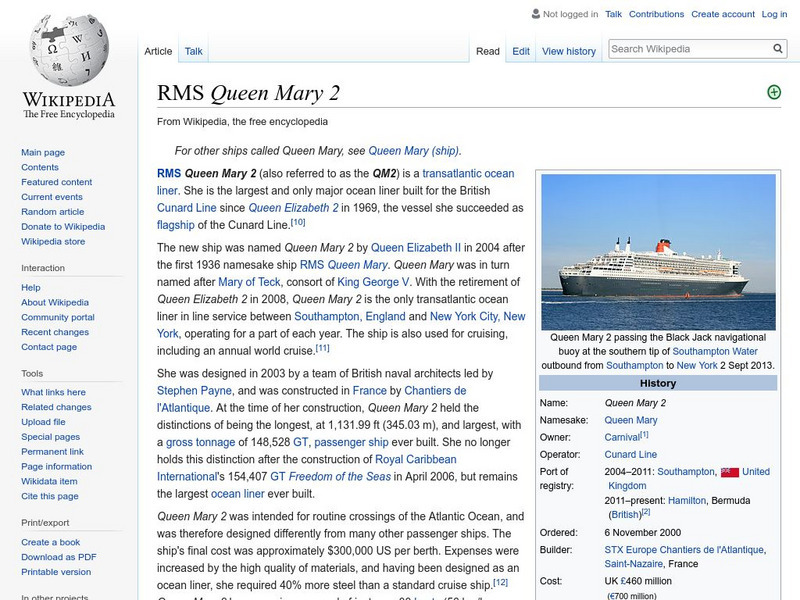Open the Contents sidebar link
The height and width of the screenshot is (600, 800).
40,167
